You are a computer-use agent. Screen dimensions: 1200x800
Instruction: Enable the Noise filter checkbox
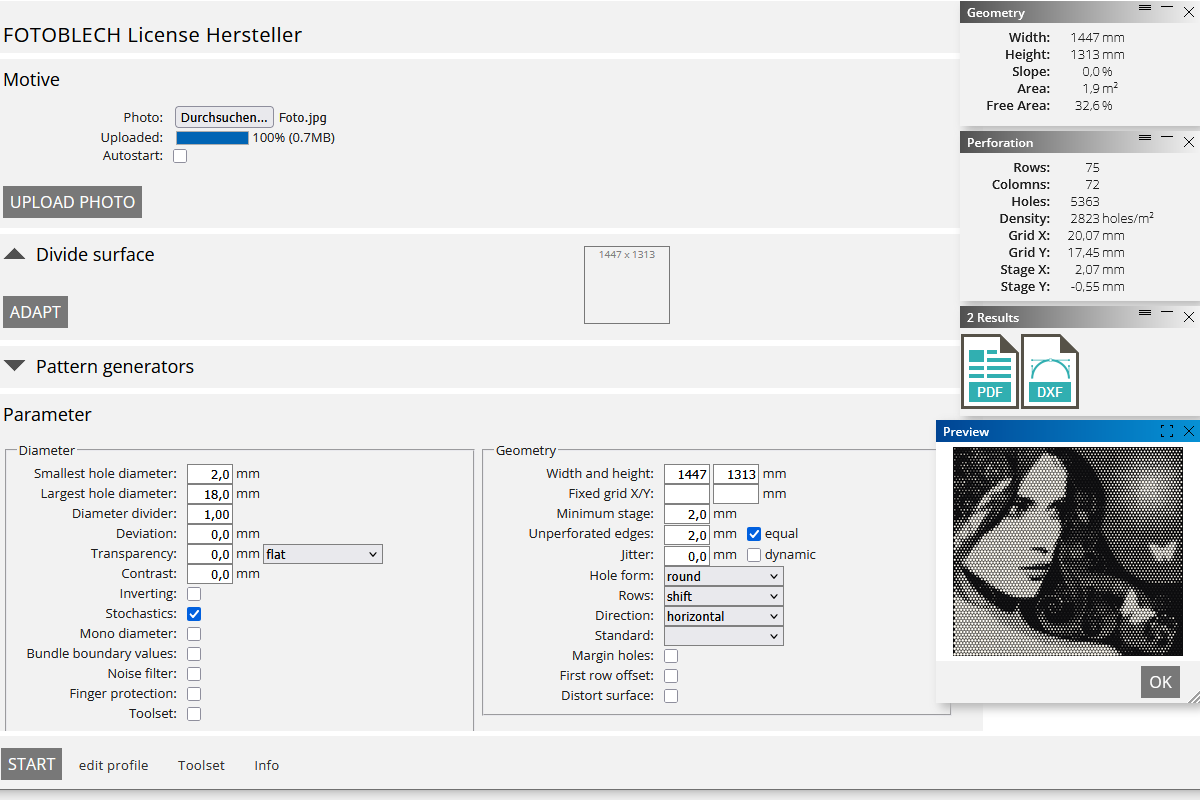point(194,674)
